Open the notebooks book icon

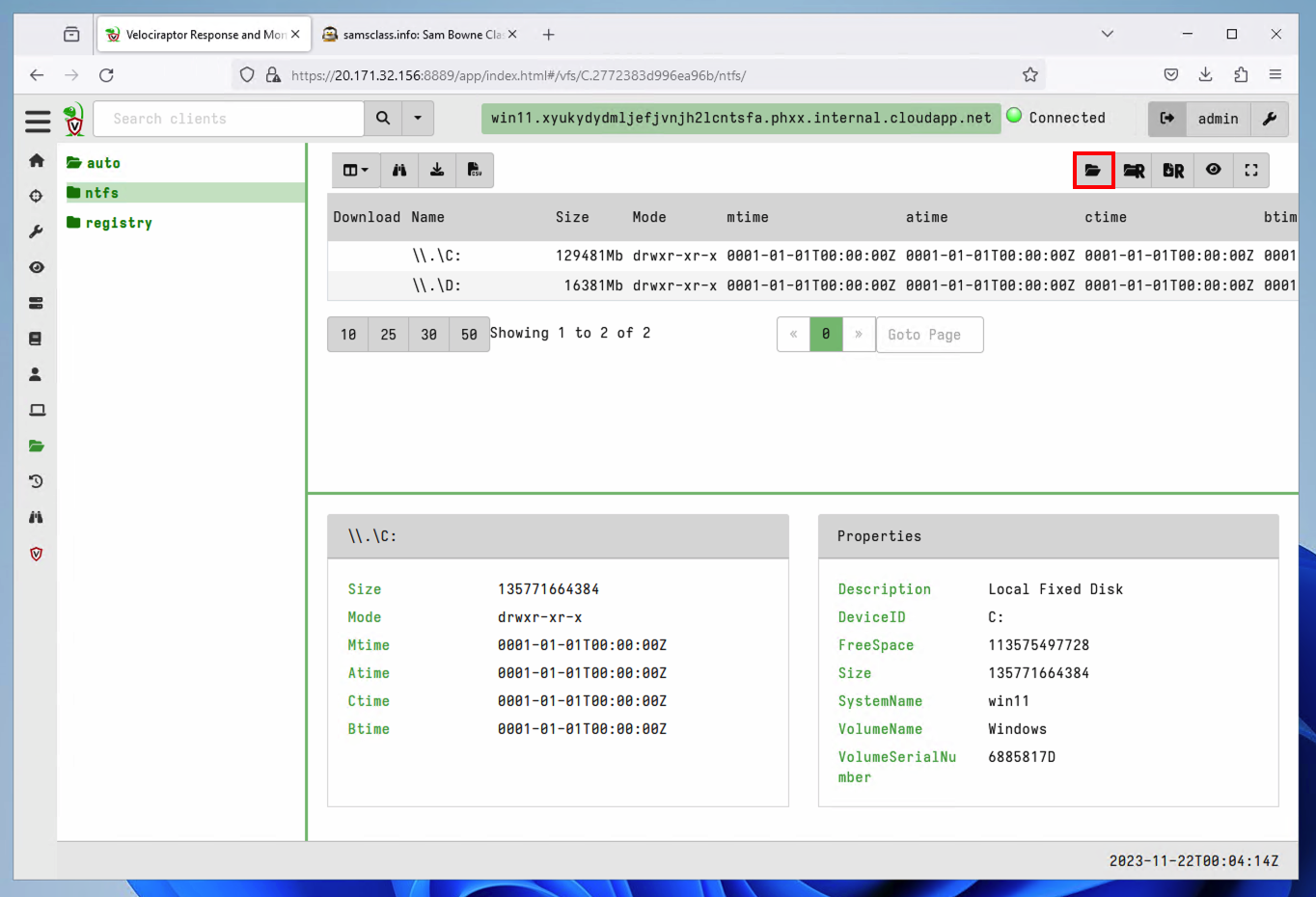tap(37, 339)
